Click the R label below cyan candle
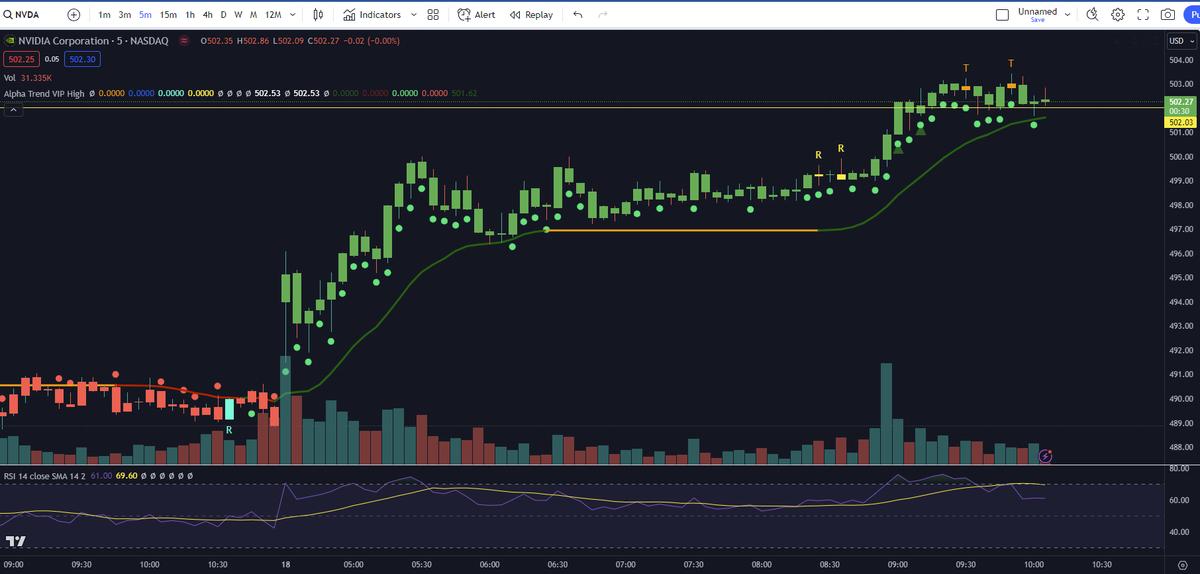This screenshot has height=574, width=1200. pos(229,430)
